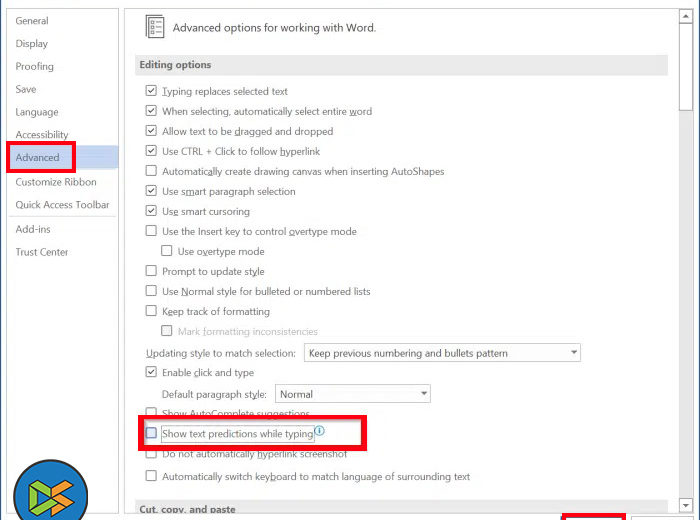
Task: Toggle Keep track of formatting checkbox
Action: (152, 311)
